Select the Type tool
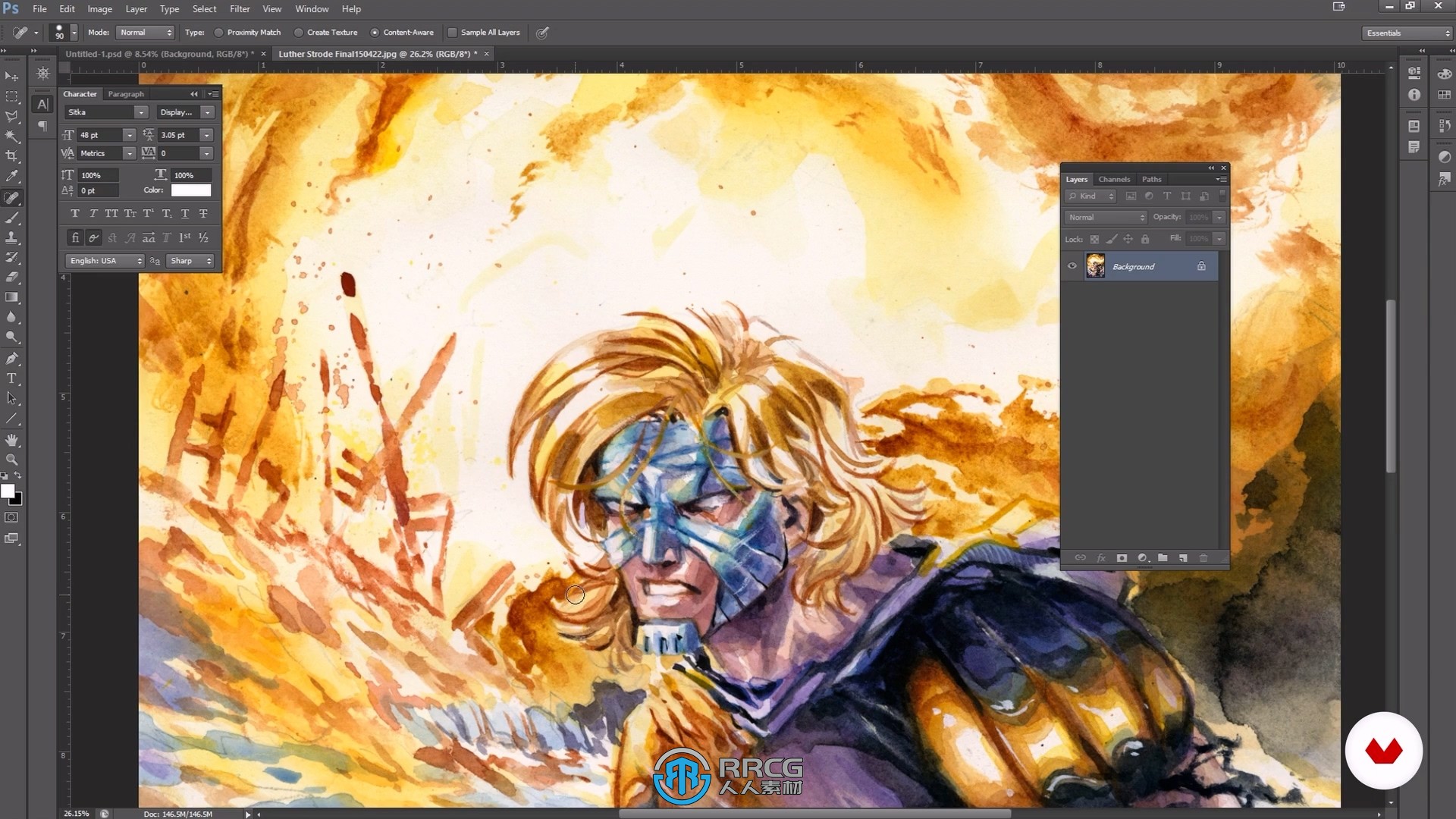This screenshot has width=1456, height=819. point(13,378)
